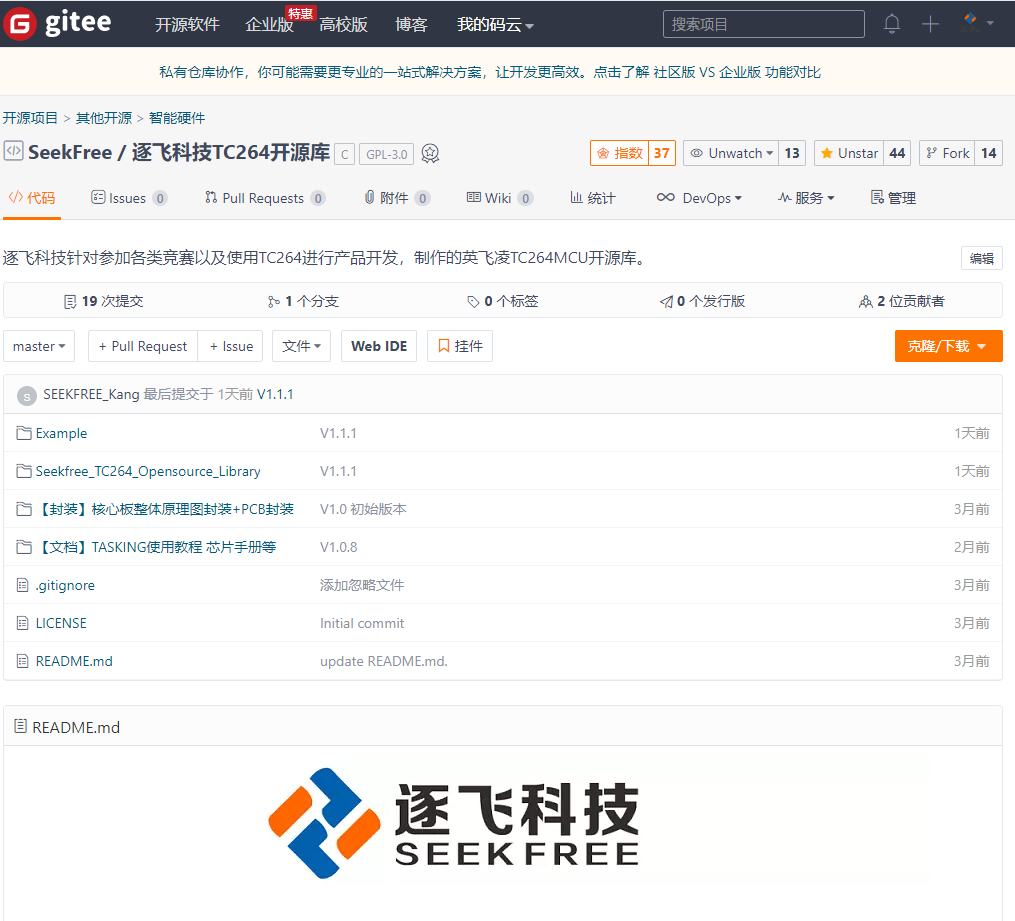Click the + Pull Request button
Image resolution: width=1015 pixels, height=921 pixels.
click(143, 346)
